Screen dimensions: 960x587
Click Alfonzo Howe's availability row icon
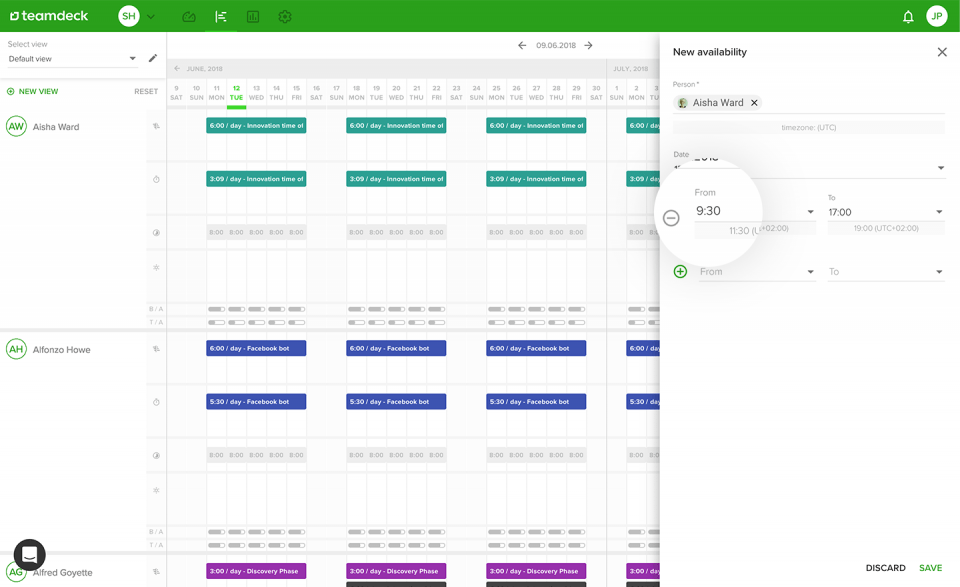pos(156,455)
